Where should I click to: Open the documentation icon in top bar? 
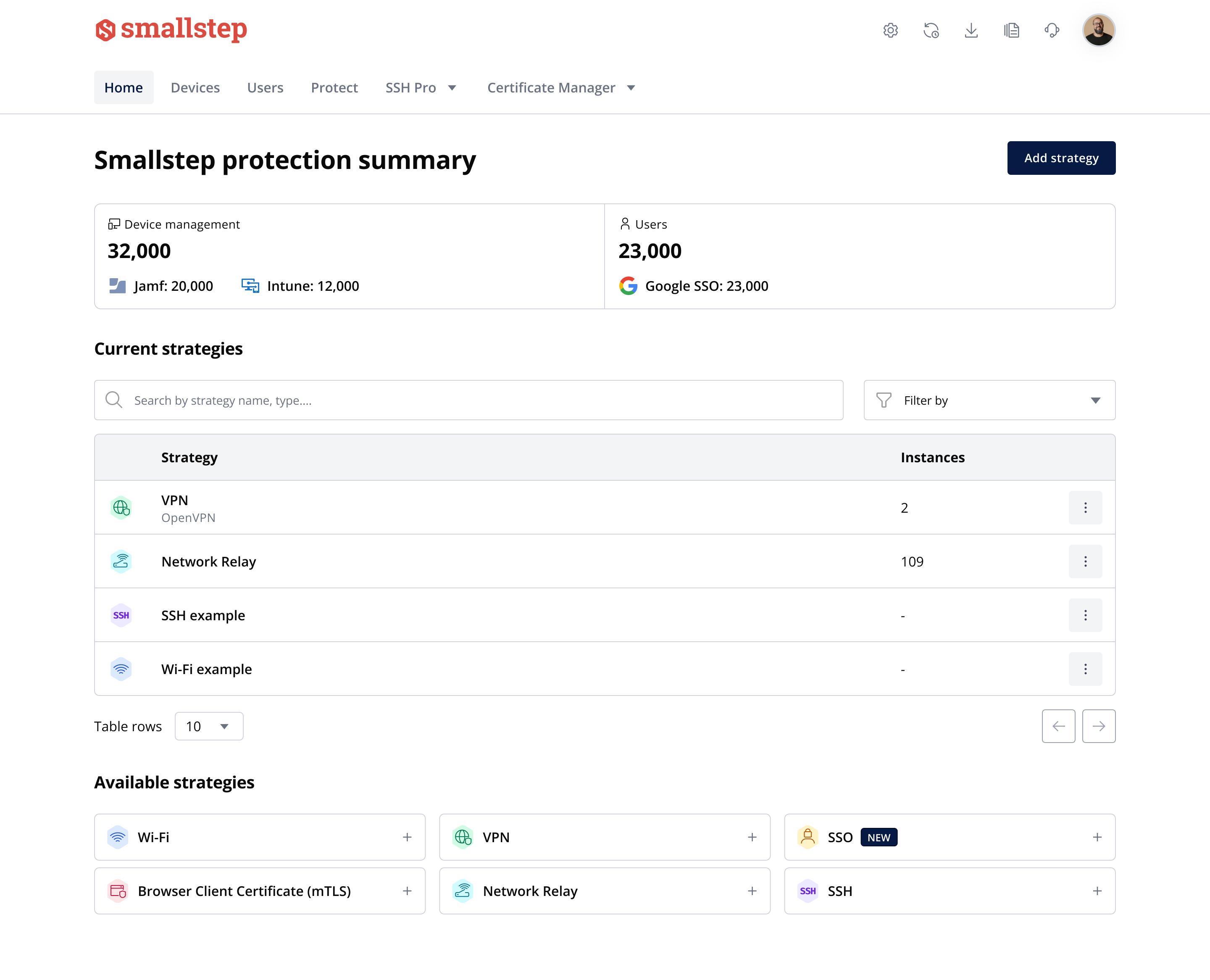click(x=1011, y=31)
